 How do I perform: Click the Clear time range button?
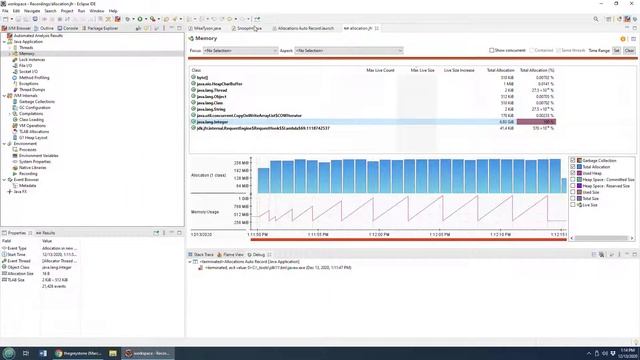(629, 51)
